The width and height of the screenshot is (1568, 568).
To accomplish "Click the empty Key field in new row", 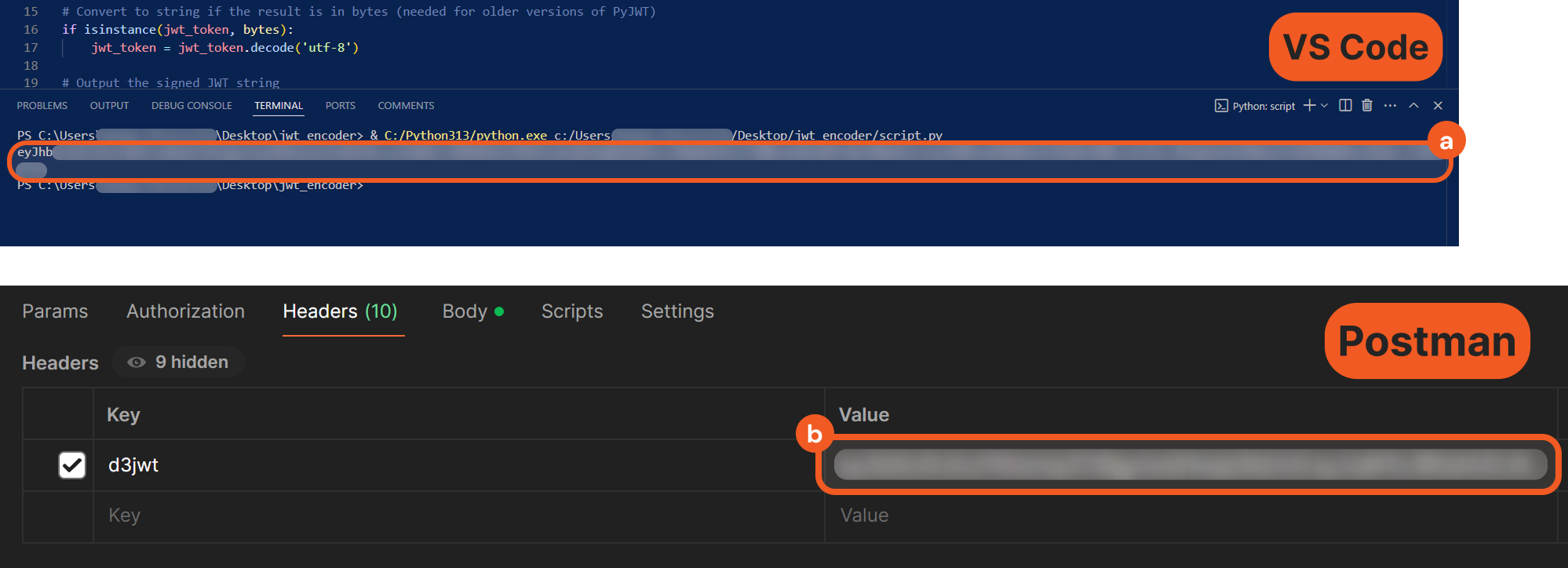I will pos(455,515).
